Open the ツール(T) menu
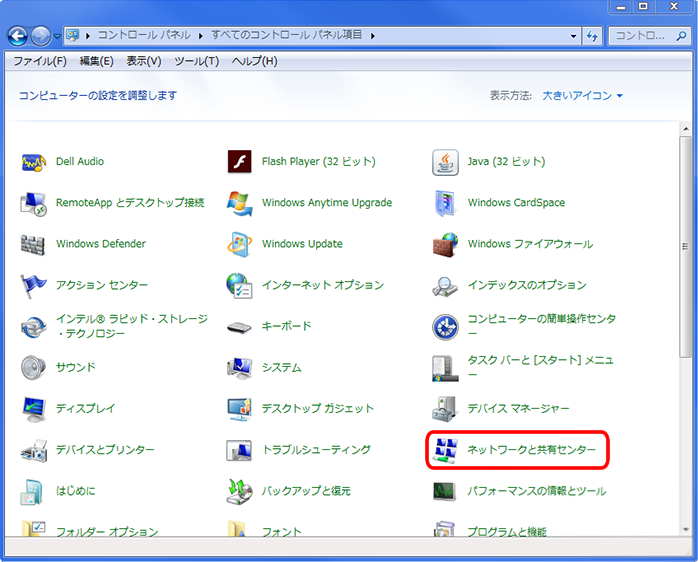The image size is (698, 562). 196,61
